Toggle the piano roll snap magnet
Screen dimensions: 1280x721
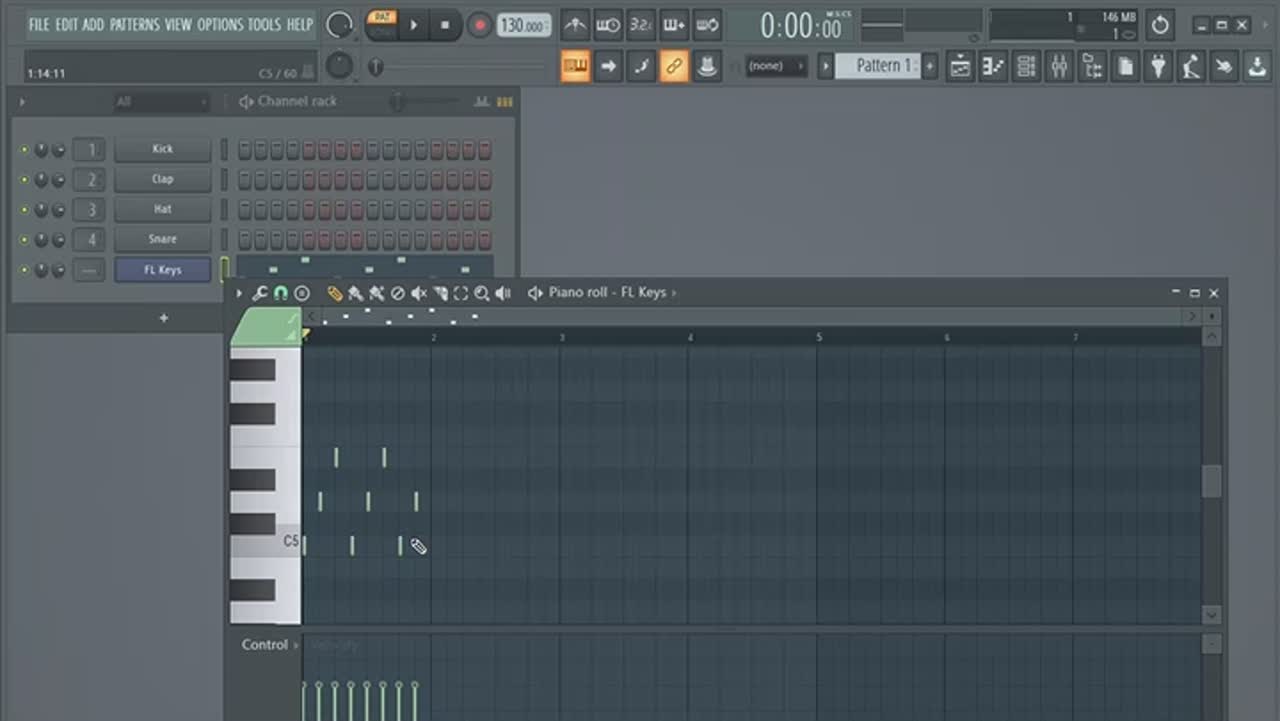pos(280,293)
